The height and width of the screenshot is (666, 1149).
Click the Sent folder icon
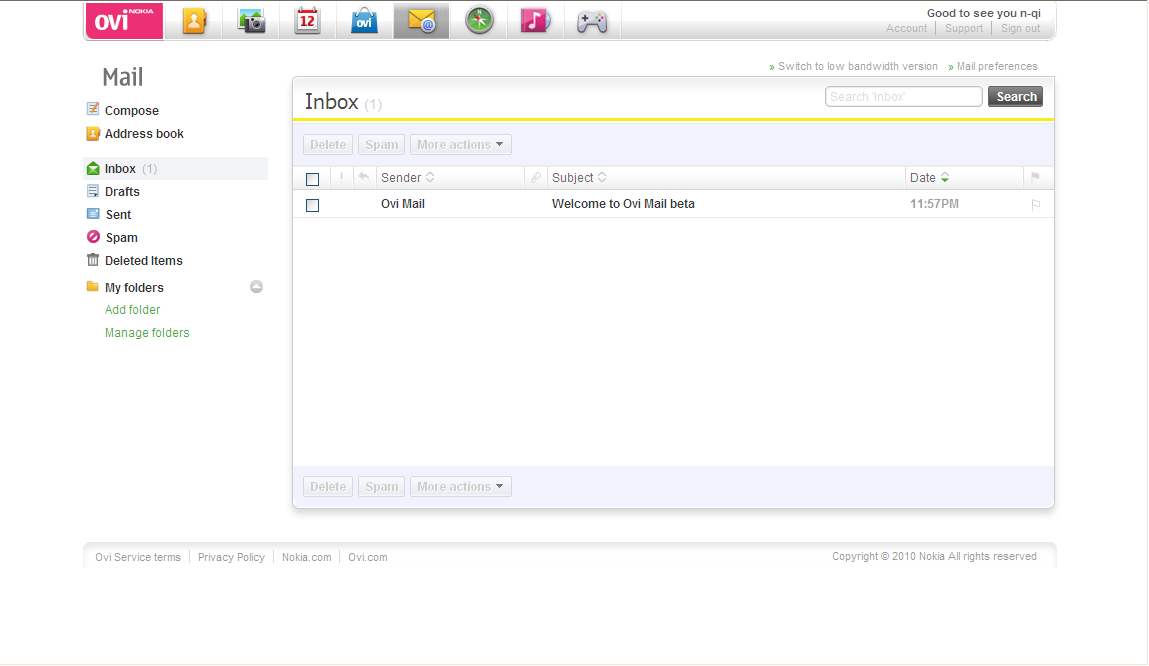tap(93, 214)
